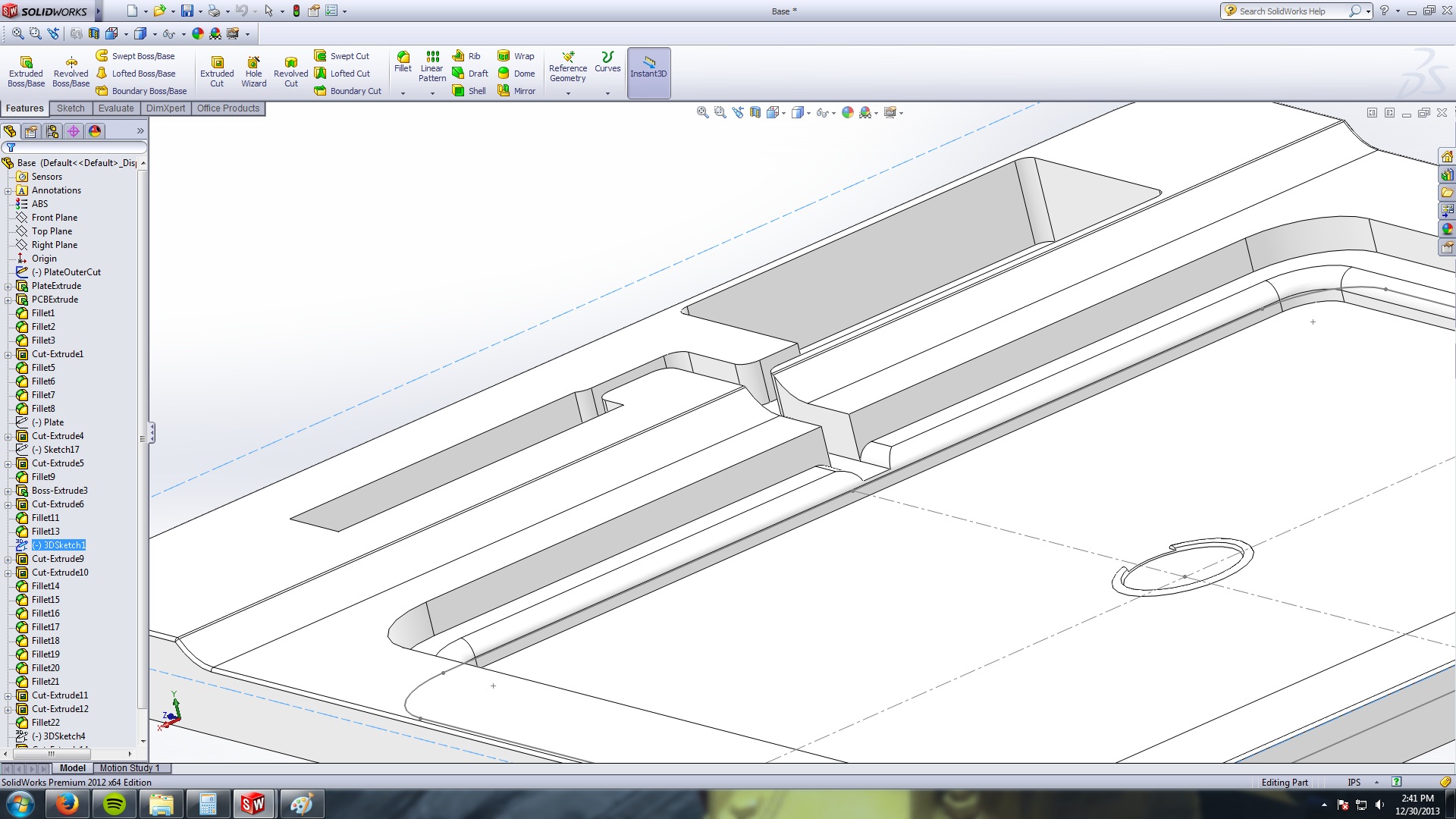
Task: Click the Extruded Boss/Base tool icon
Action: pyautogui.click(x=26, y=63)
